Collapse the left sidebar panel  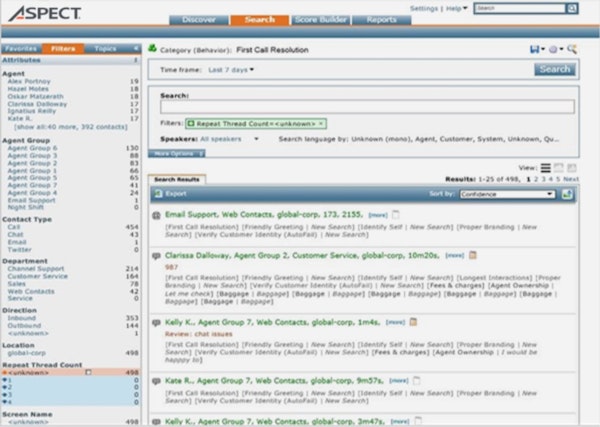(136, 48)
